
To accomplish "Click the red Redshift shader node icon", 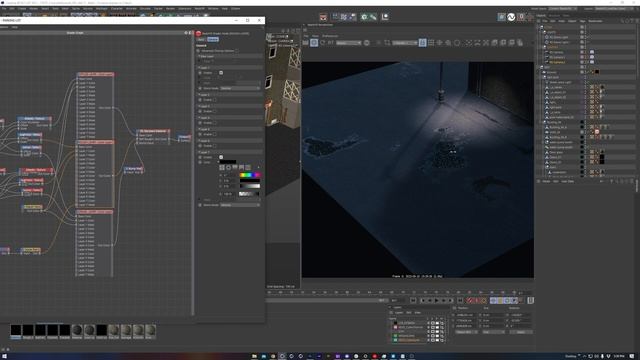I will point(199,33).
